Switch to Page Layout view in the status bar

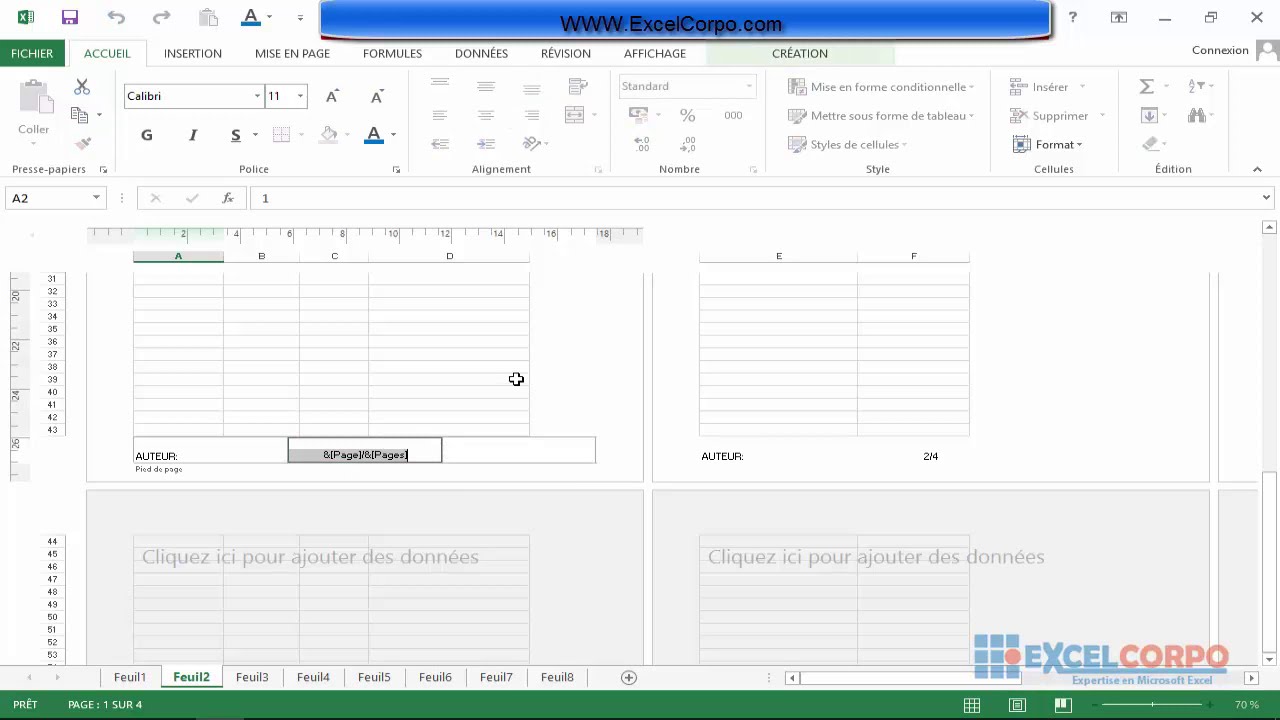pyautogui.click(x=1017, y=705)
